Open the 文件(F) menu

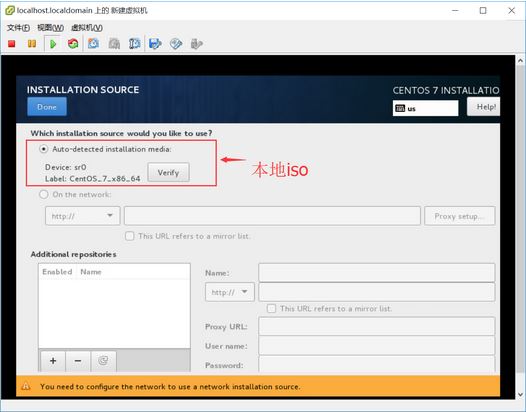(x=18, y=28)
